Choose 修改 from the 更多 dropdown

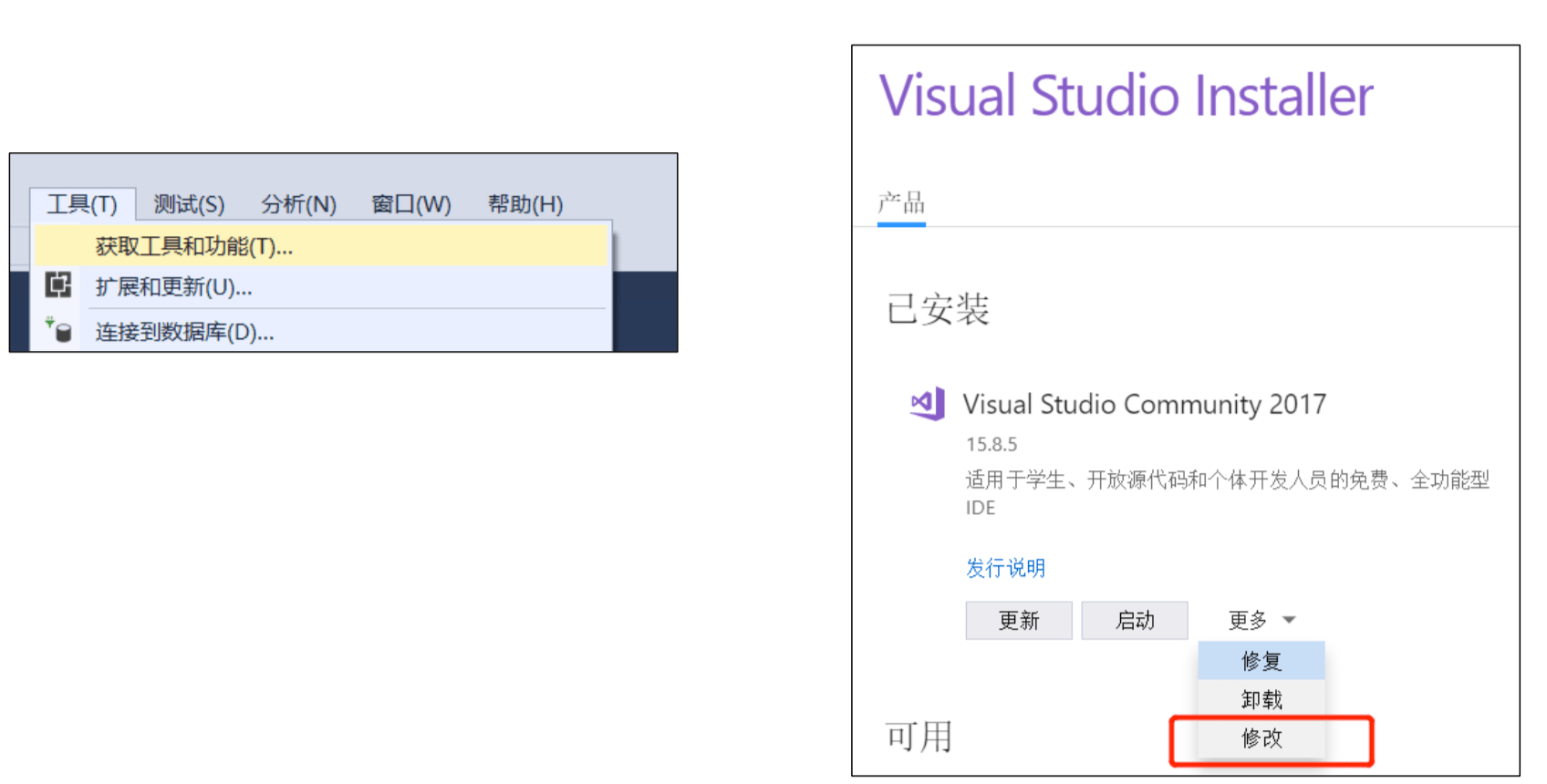(x=1261, y=738)
